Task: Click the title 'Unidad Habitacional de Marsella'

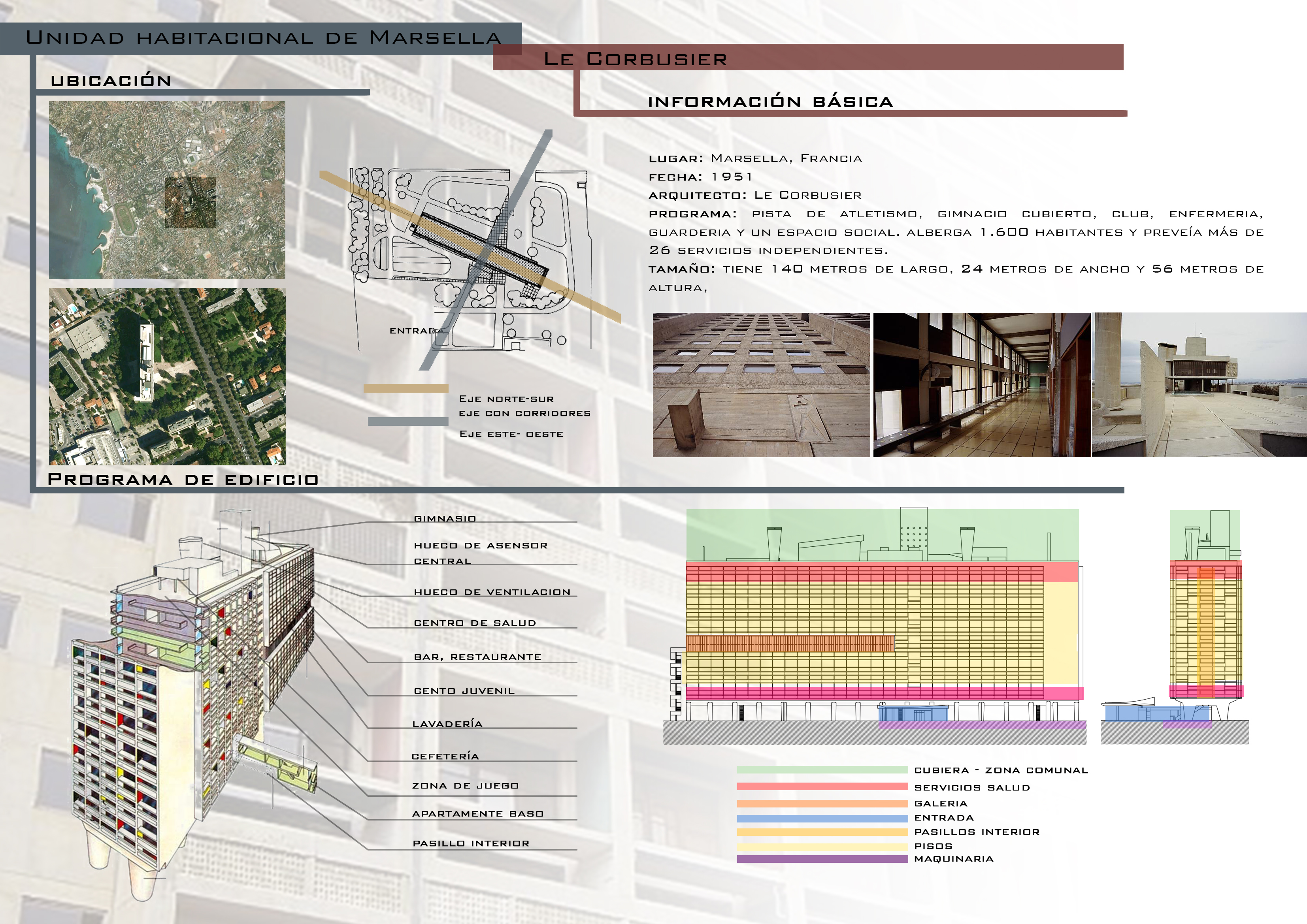Action: point(264,38)
